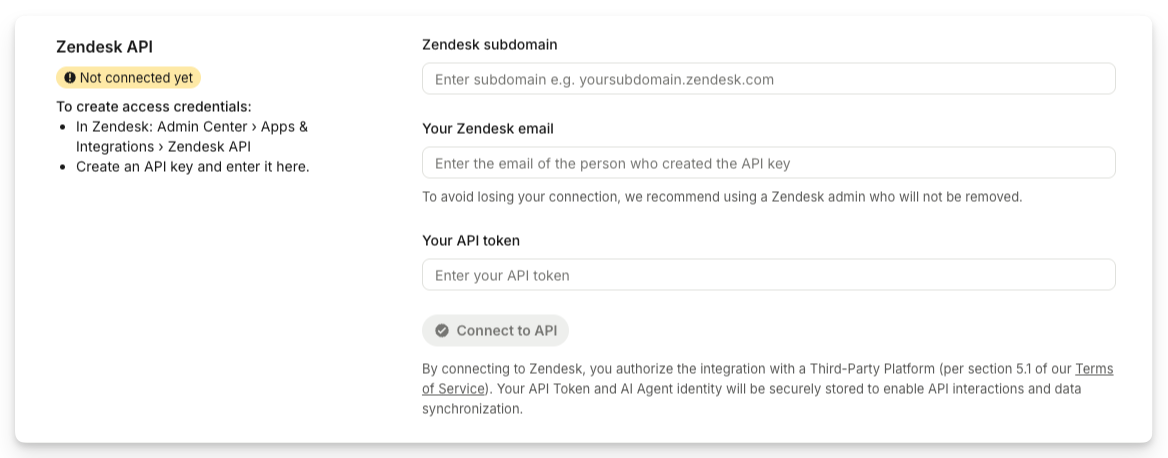Select the API token input box
Image resolution: width=1168 pixels, height=458 pixels.
(768, 275)
